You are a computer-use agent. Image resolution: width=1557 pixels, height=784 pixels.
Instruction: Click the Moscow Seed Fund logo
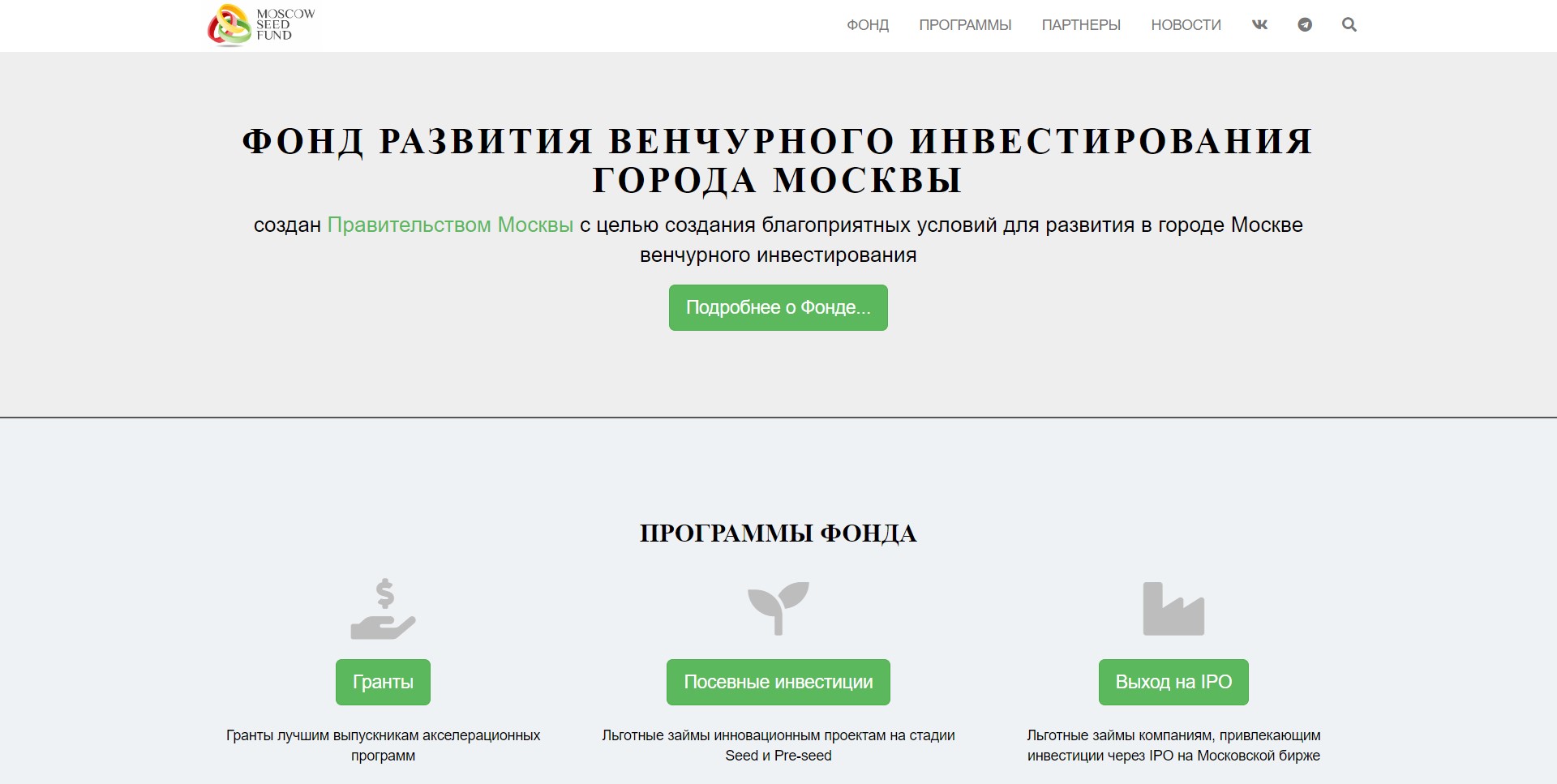tap(262, 25)
